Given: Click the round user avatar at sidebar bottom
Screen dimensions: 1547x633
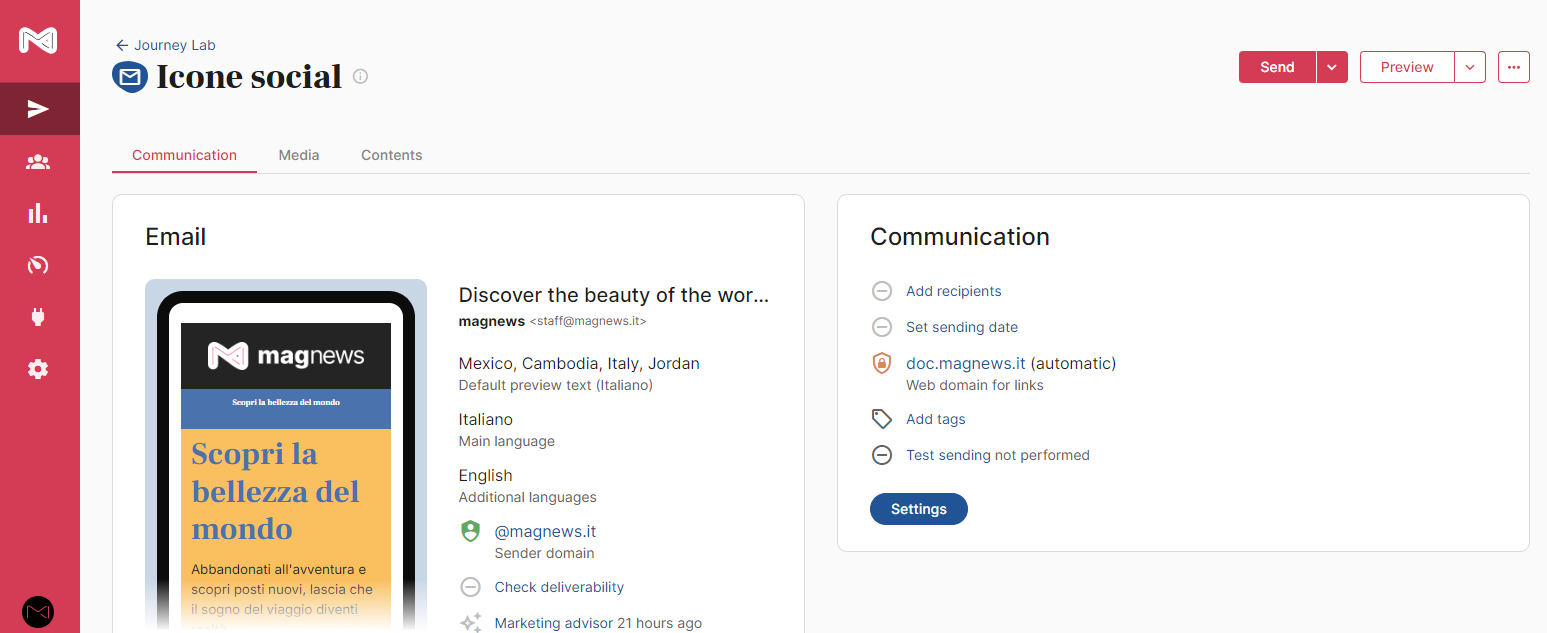Looking at the screenshot, I should point(38,611).
